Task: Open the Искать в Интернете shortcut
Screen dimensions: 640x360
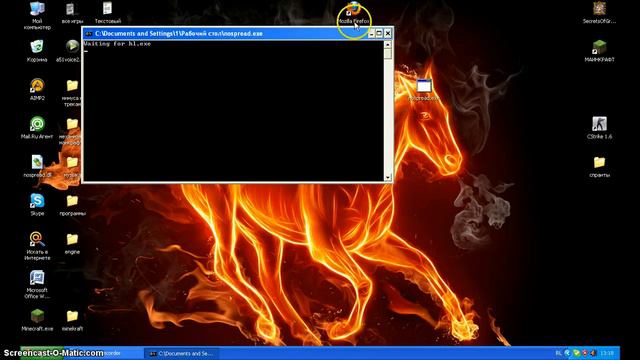Action: 37,239
